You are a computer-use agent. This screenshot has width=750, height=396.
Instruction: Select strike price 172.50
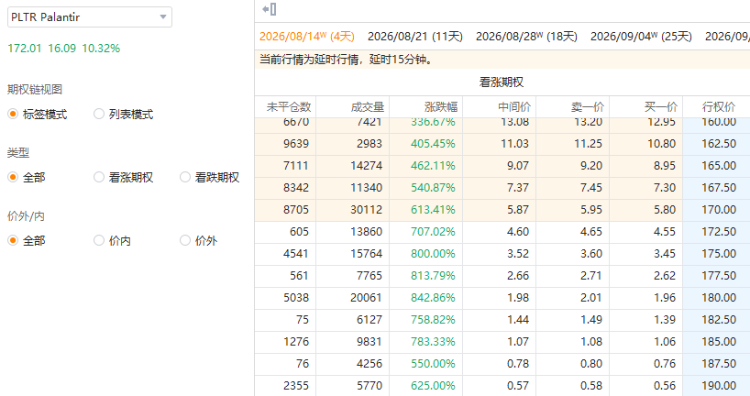[x=718, y=231]
